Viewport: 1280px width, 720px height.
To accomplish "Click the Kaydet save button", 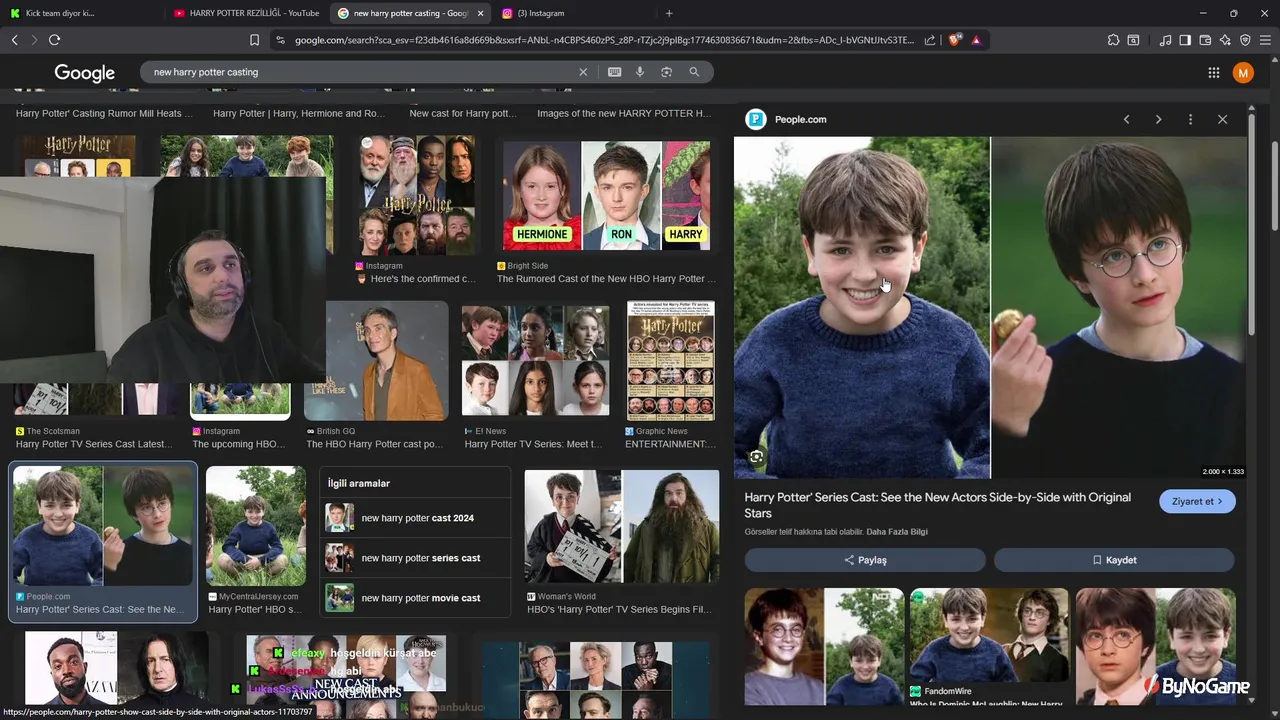I will (x=1114, y=560).
